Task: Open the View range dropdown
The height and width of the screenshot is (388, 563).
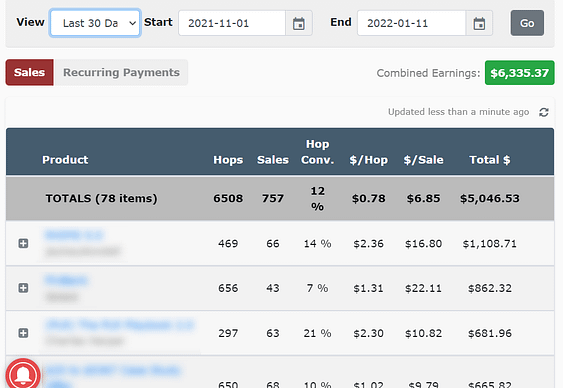Action: point(95,23)
